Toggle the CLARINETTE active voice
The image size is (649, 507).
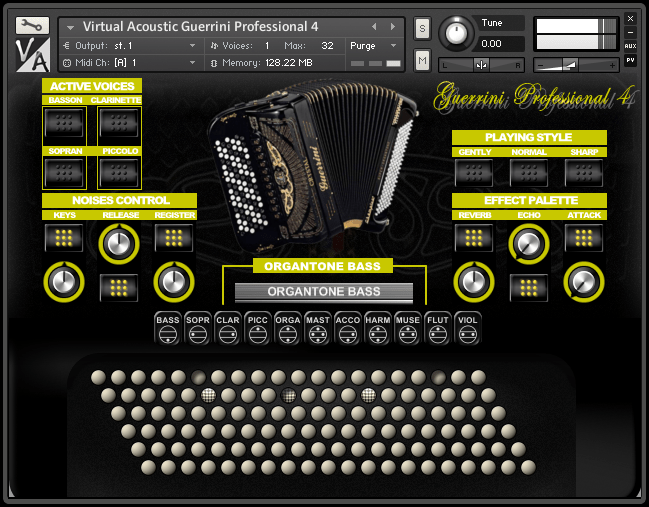tap(119, 123)
